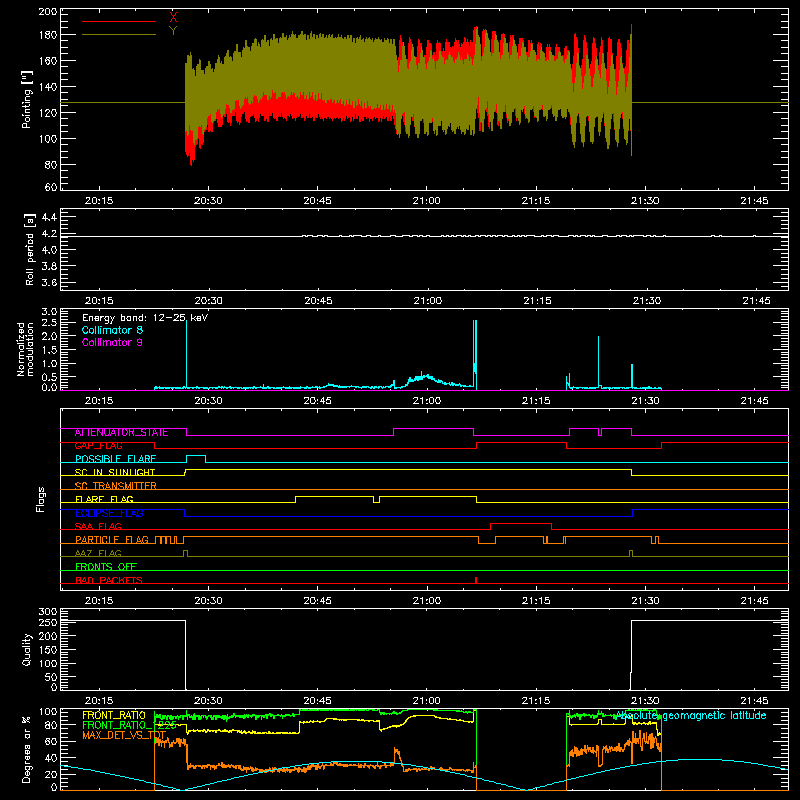Click the Y legend label in Pointing plot
This screenshot has height=800, width=800.
[x=173, y=31]
